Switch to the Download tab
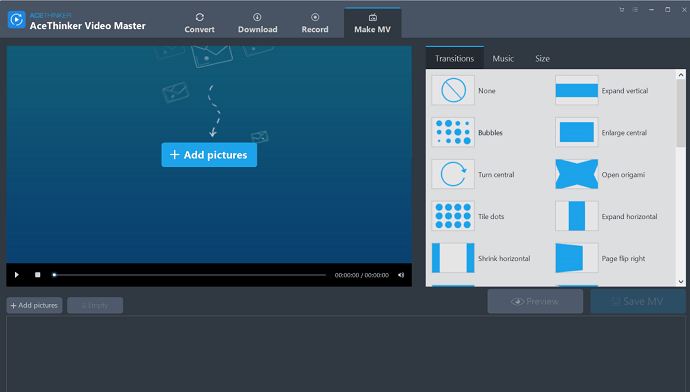Screen dimensions: 690x392 [x=257, y=23]
